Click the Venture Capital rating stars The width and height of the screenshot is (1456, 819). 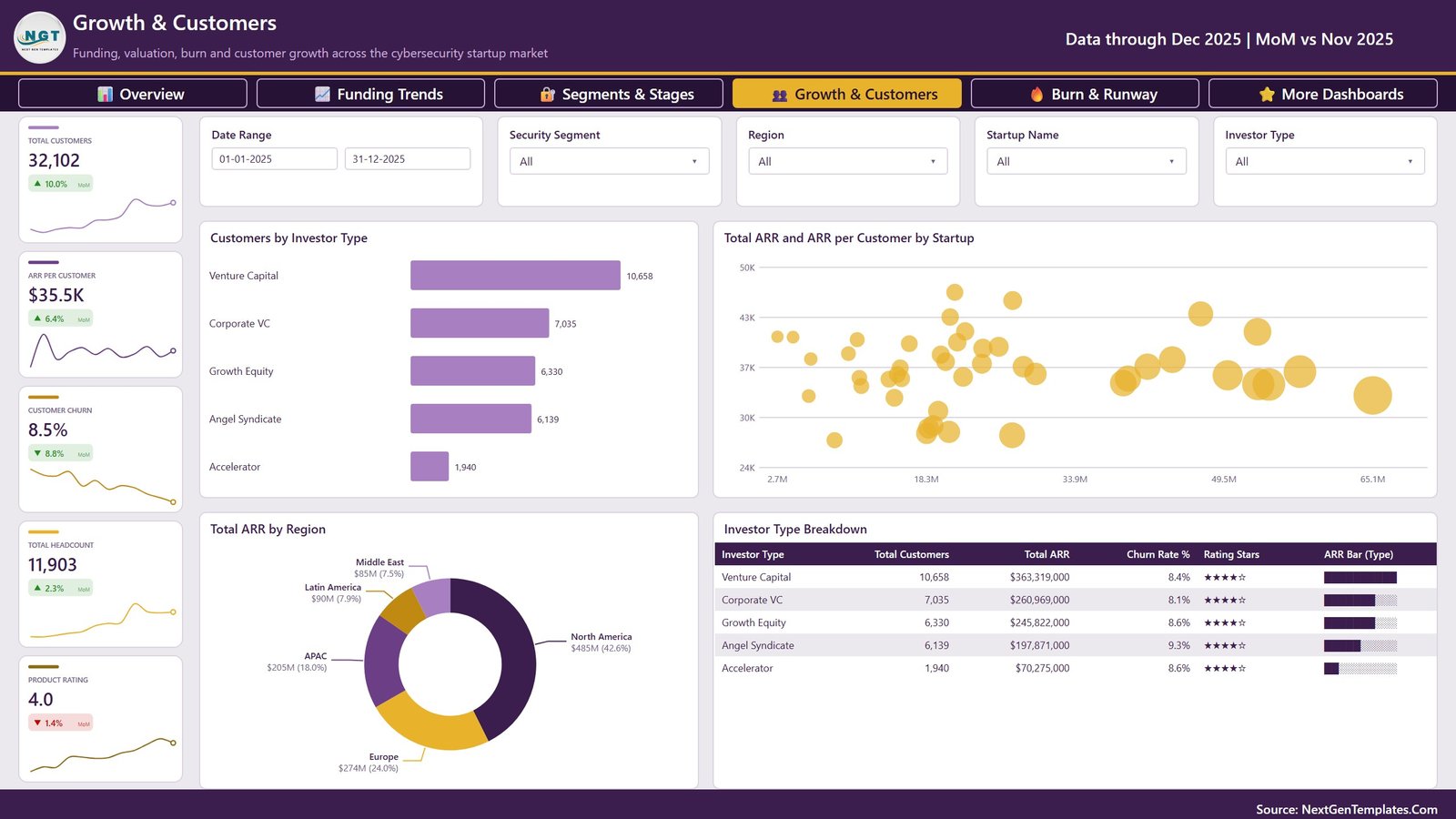pos(1225,577)
